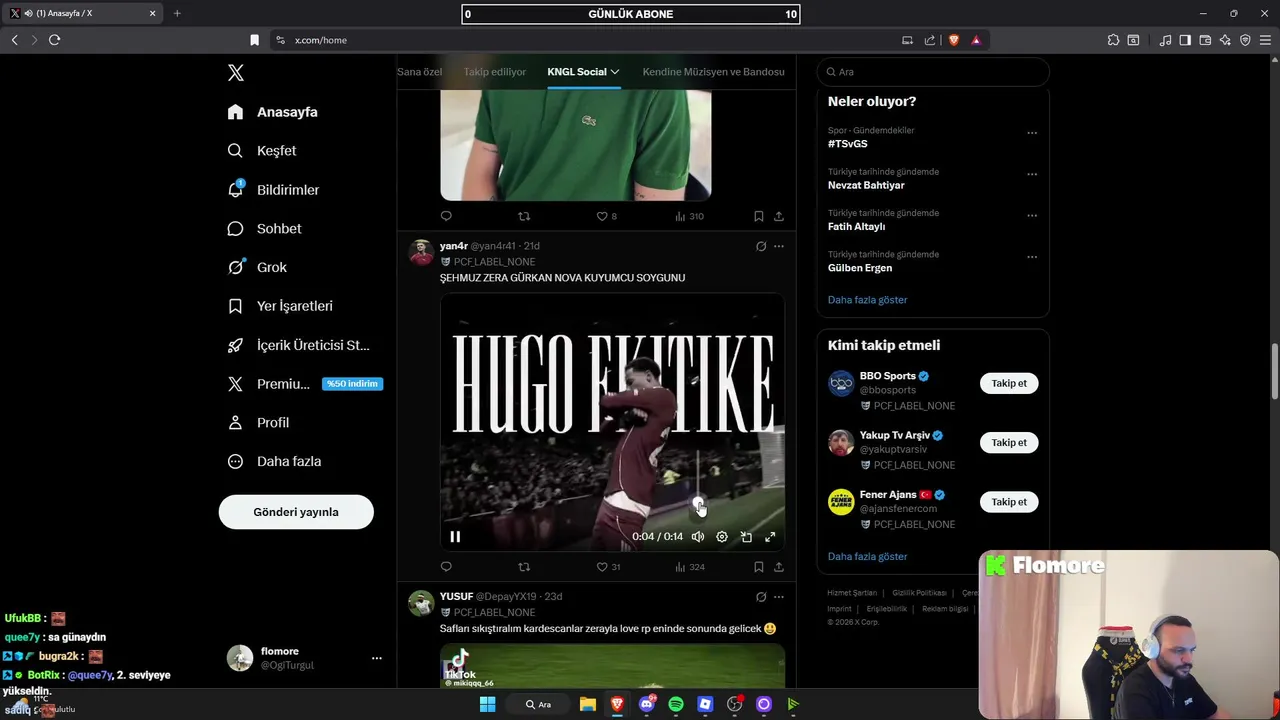This screenshot has height=720, width=1280.
Task: Open Grok icon on yan4r's post
Action: (761, 246)
